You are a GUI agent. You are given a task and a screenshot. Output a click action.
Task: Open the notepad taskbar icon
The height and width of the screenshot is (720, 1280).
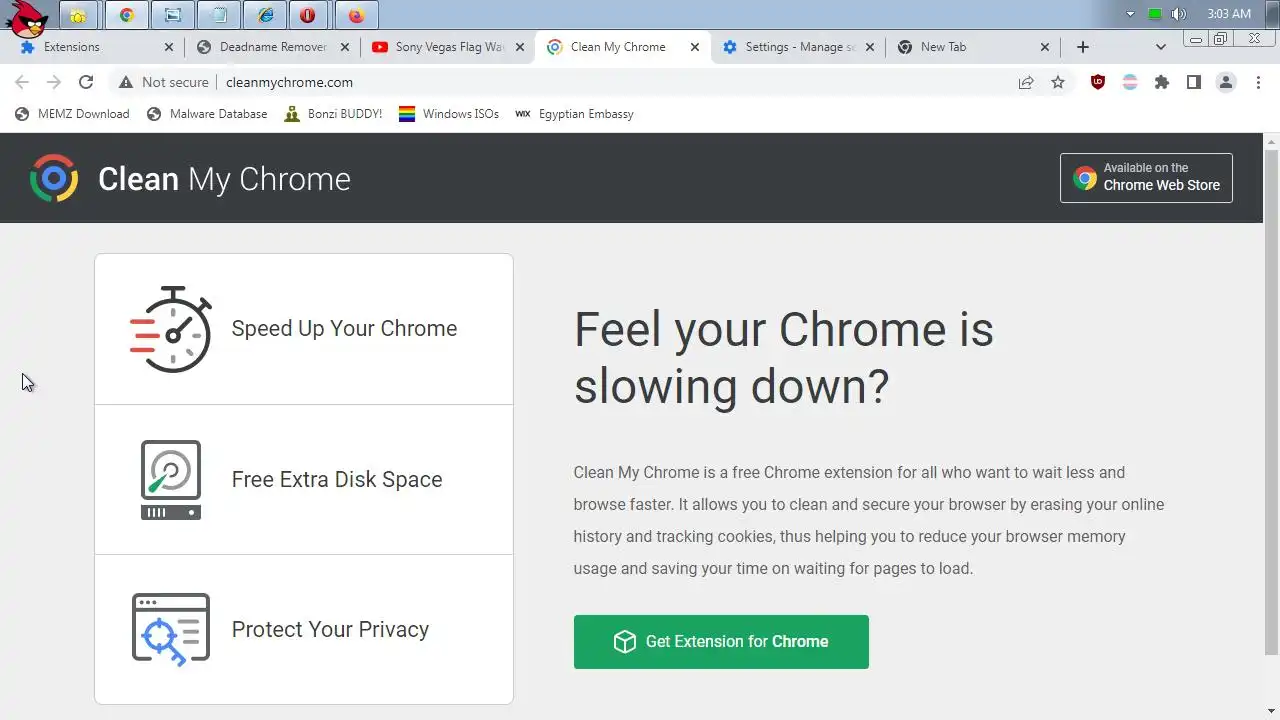219,15
